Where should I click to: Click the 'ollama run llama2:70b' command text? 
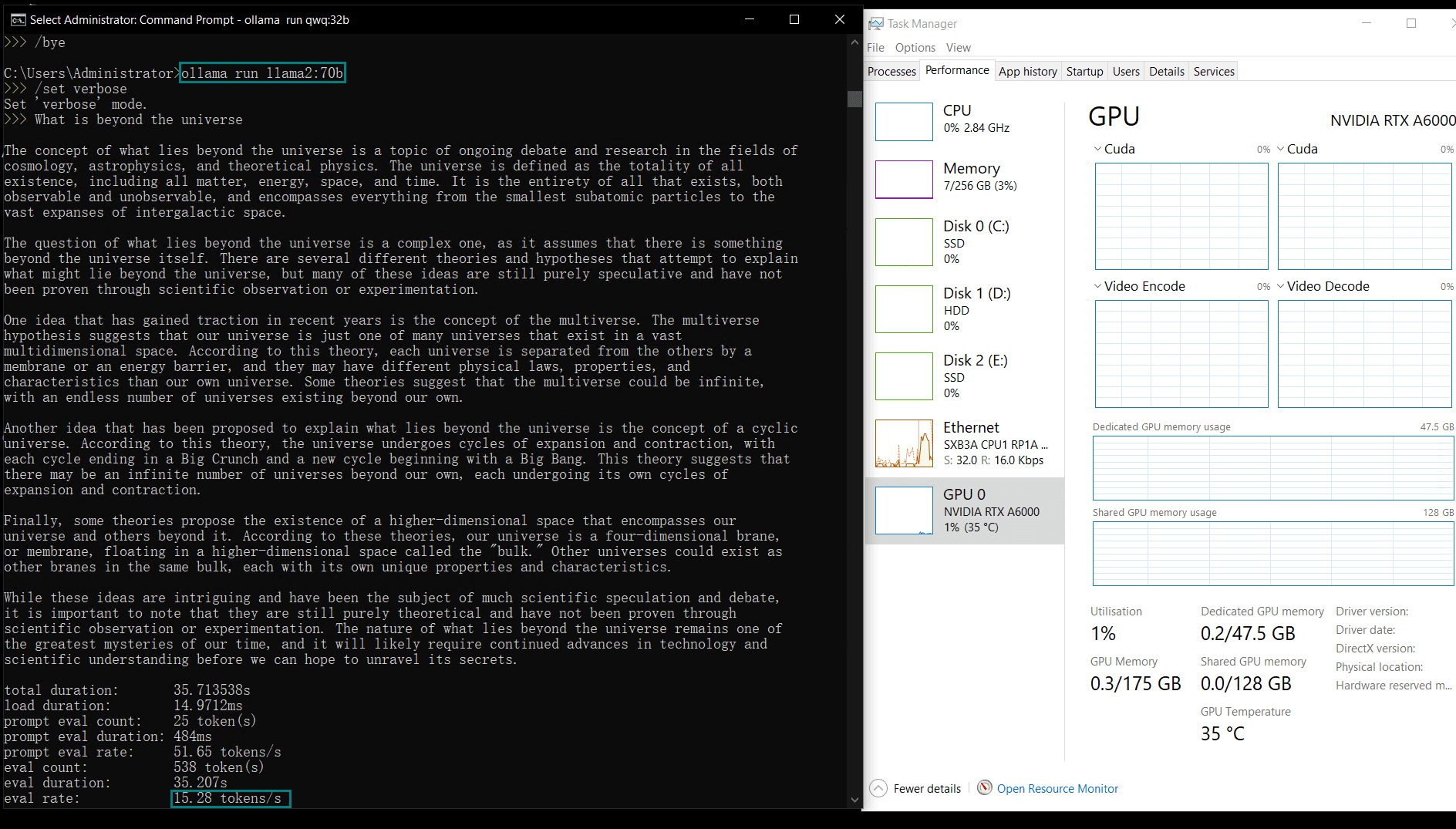click(x=262, y=73)
